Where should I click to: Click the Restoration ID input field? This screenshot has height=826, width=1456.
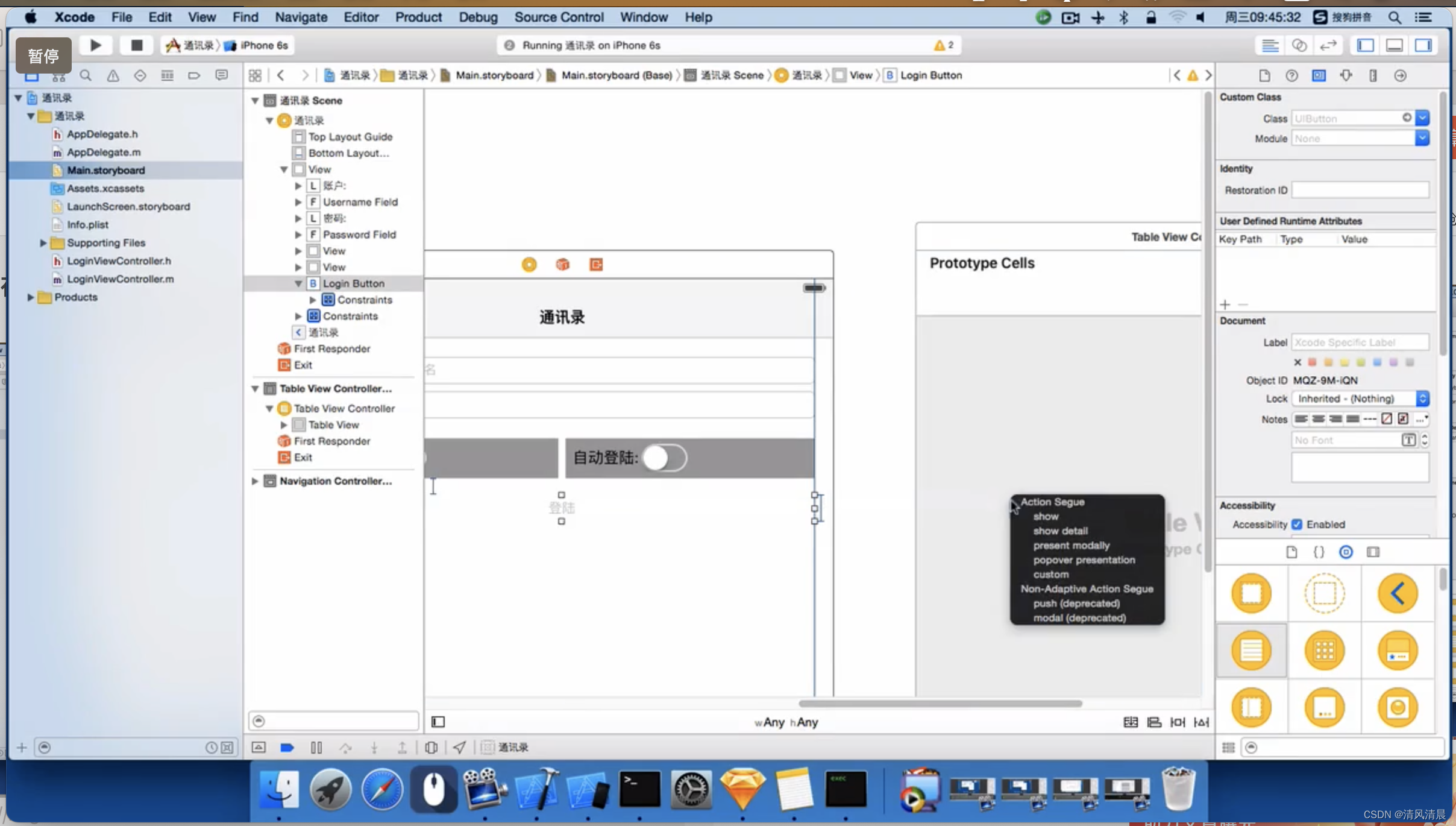coord(1362,190)
